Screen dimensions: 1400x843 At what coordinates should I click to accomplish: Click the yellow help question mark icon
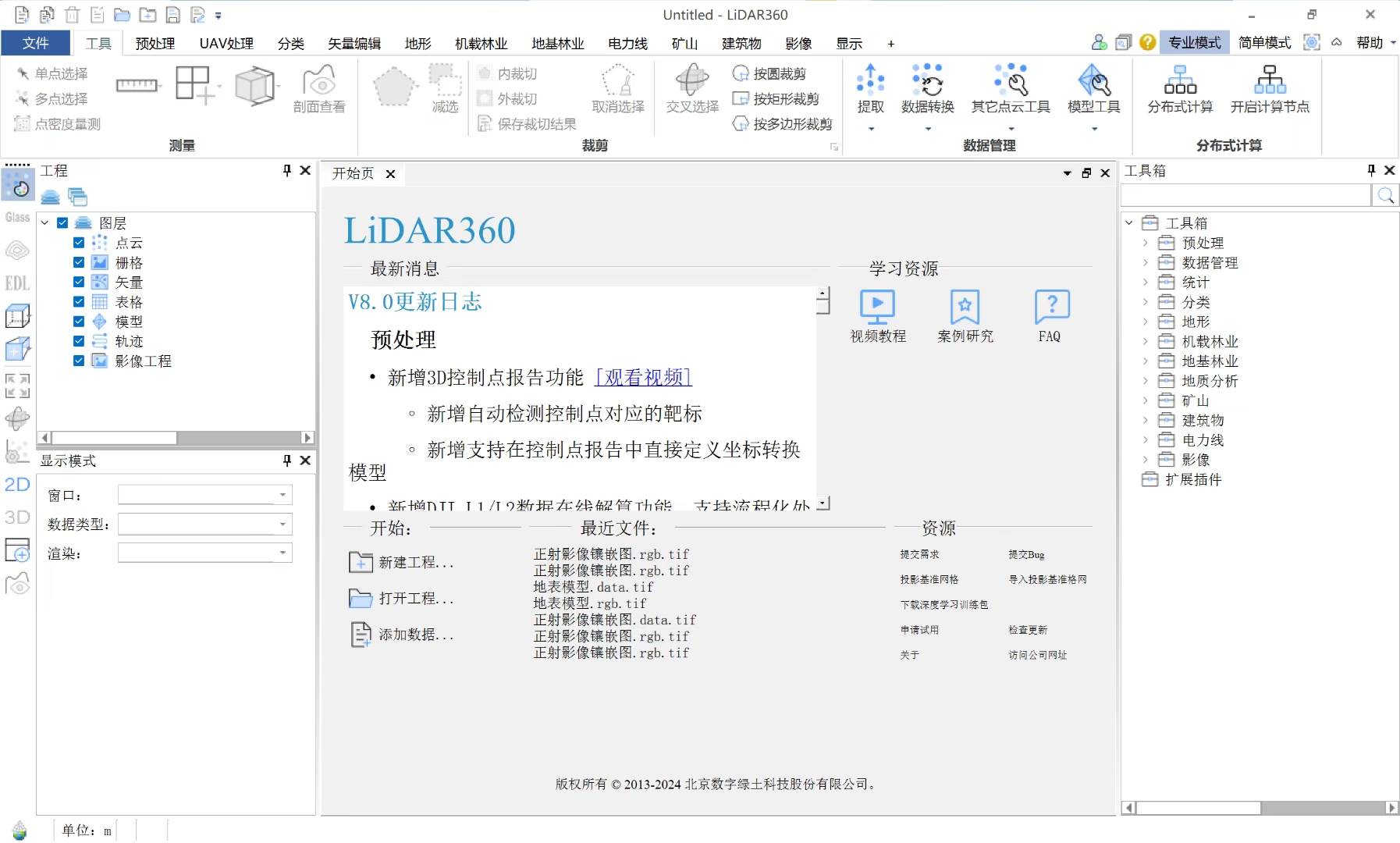coord(1147,42)
